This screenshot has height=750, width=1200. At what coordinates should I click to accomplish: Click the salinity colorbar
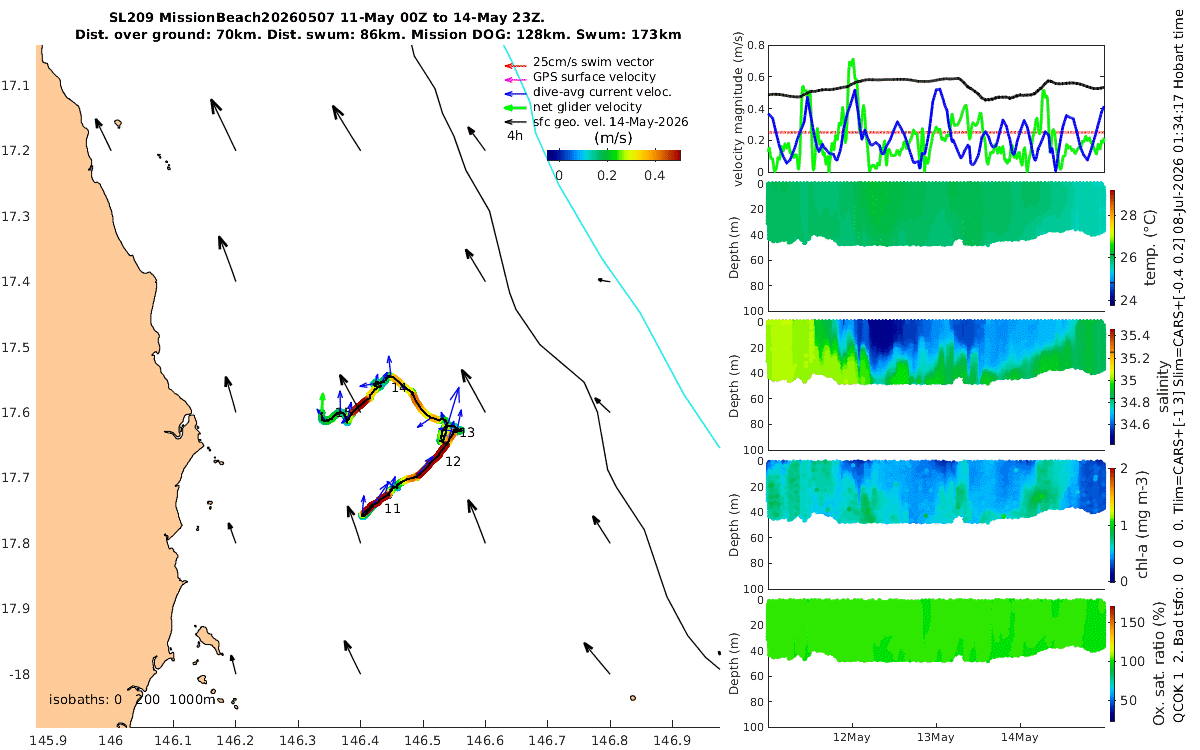point(1114,385)
